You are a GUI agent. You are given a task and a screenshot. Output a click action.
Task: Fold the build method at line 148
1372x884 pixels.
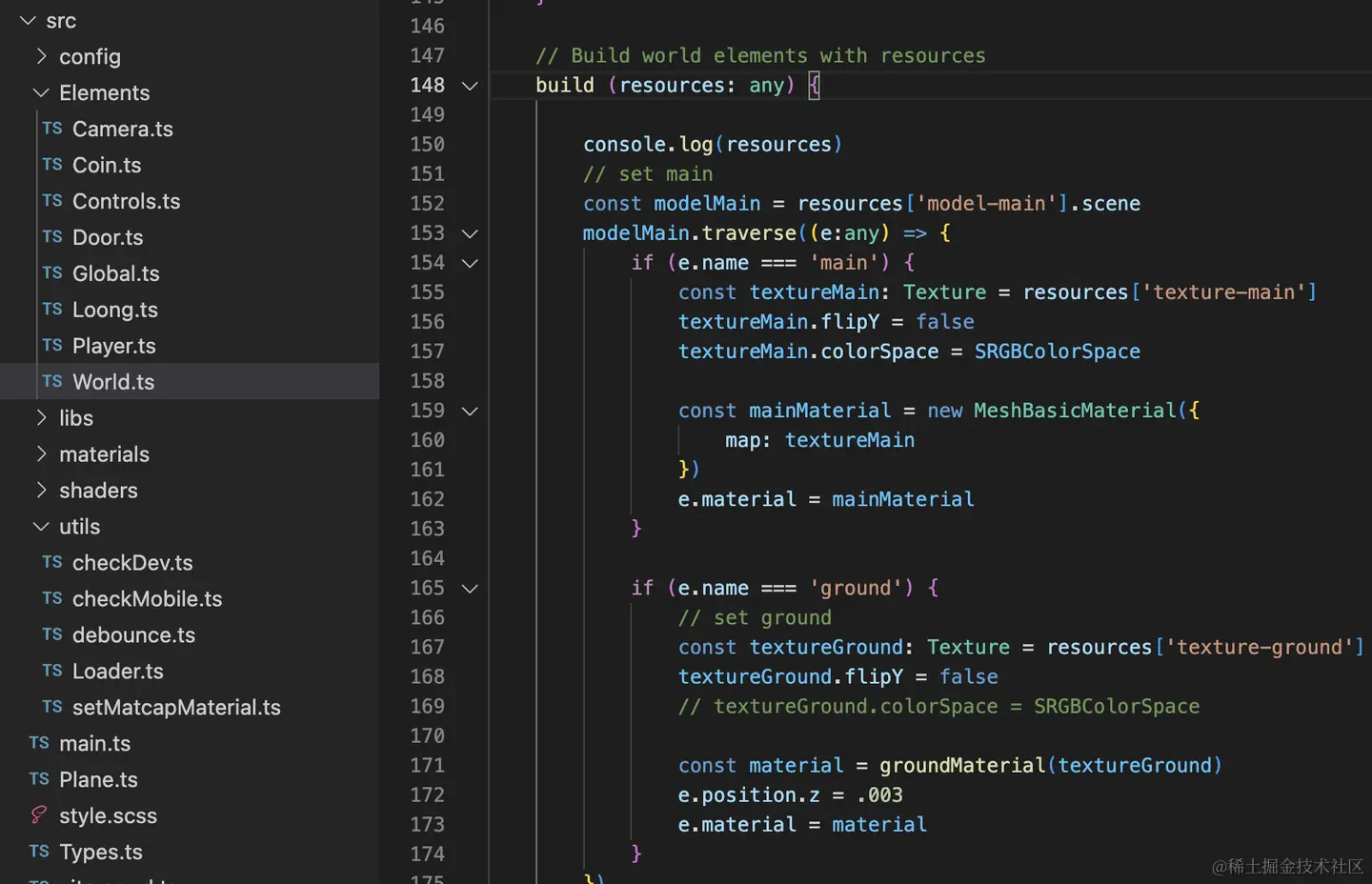tap(470, 86)
